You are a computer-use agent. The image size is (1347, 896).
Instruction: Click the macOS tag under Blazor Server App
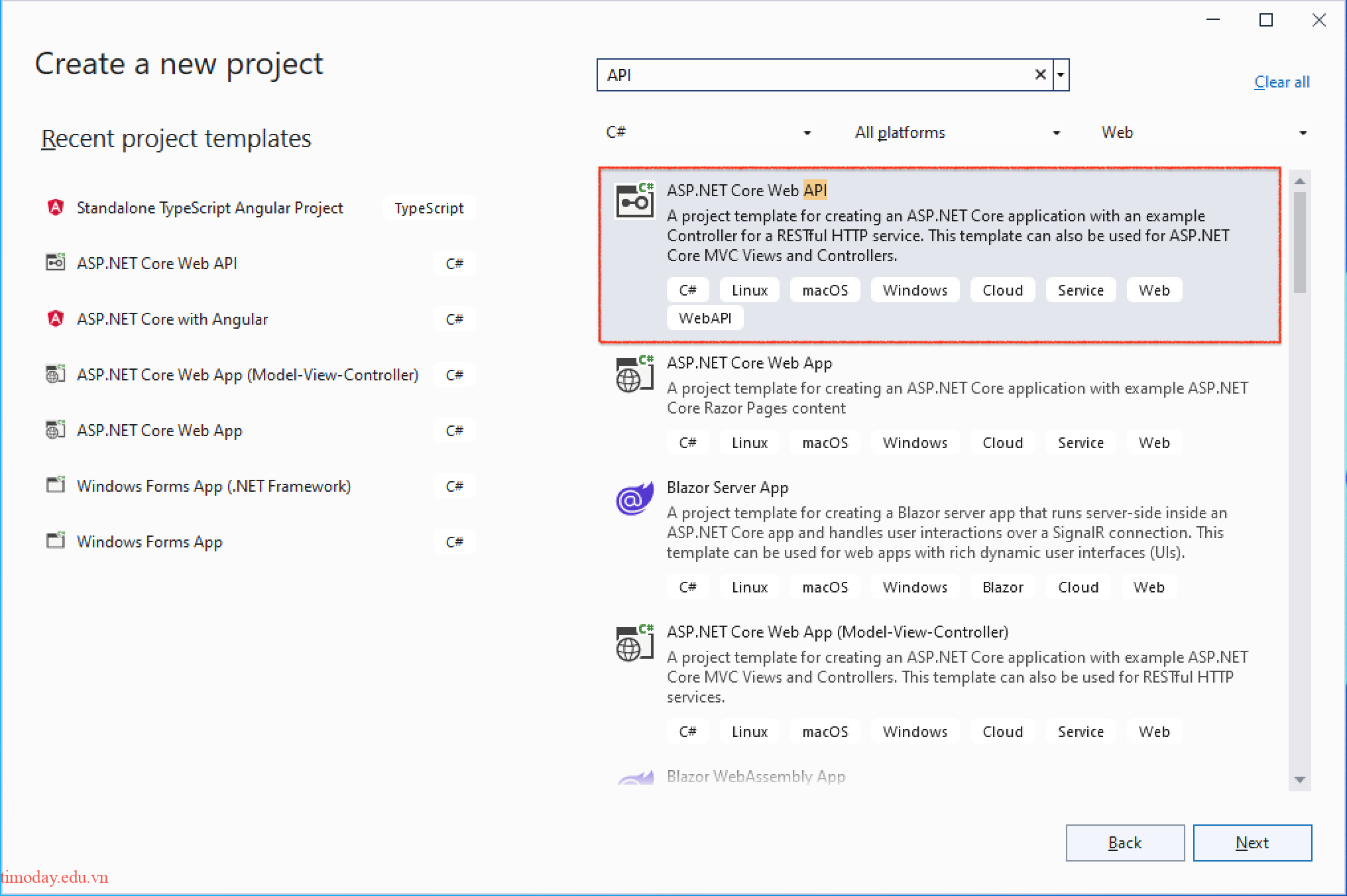click(x=825, y=587)
